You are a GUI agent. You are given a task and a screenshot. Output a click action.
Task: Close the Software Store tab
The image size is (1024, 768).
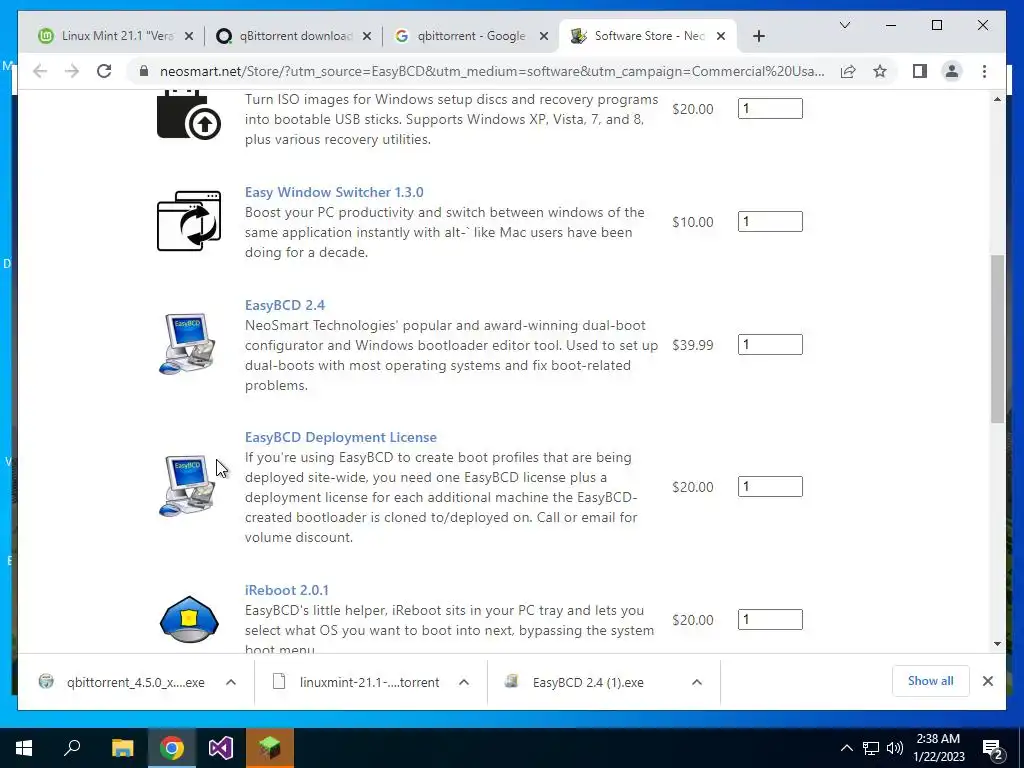point(721,36)
